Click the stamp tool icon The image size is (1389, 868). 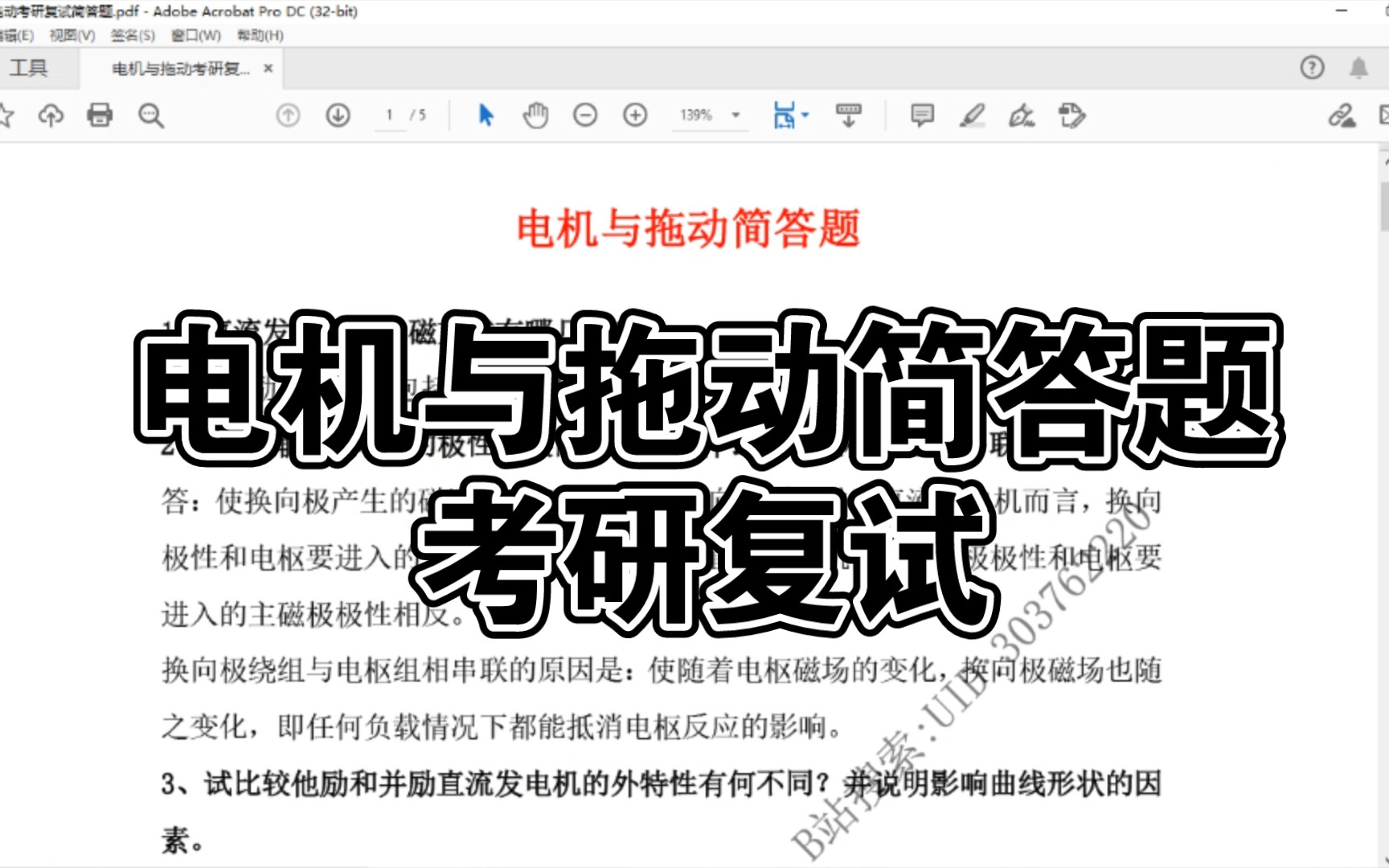pos(1071,116)
